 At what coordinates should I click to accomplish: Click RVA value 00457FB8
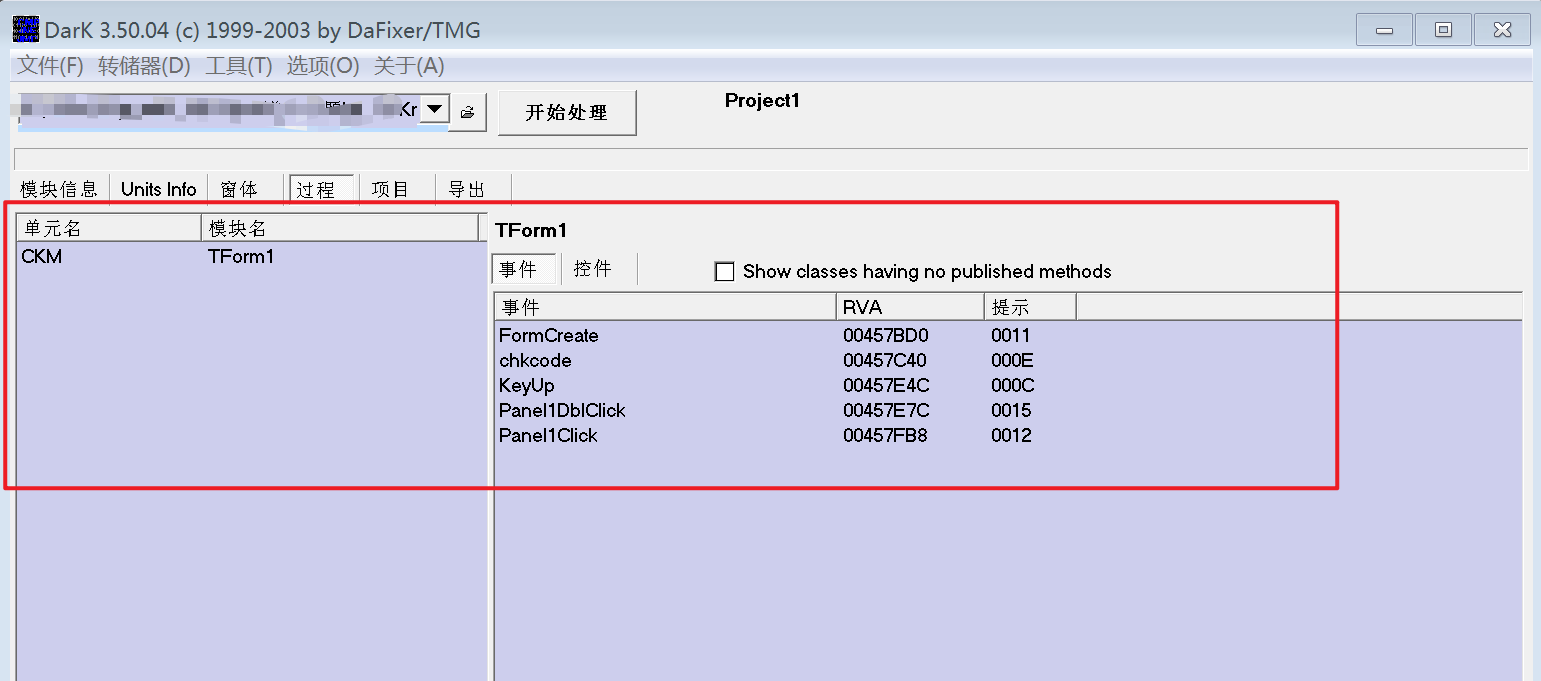(x=885, y=435)
